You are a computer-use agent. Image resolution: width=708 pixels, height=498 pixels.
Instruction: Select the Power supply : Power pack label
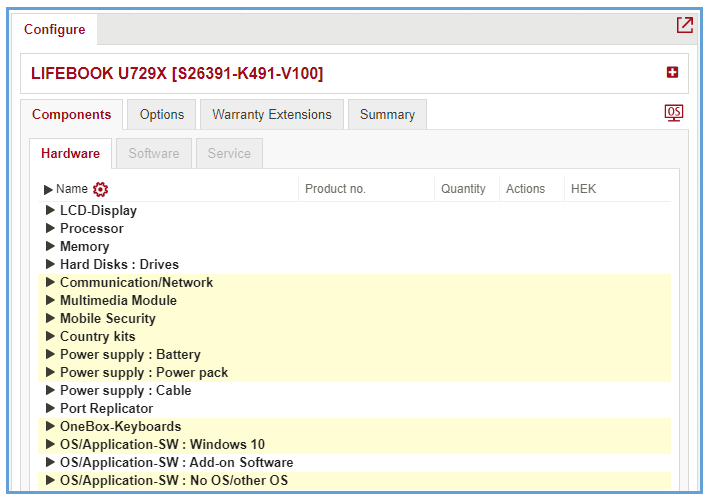click(x=144, y=373)
